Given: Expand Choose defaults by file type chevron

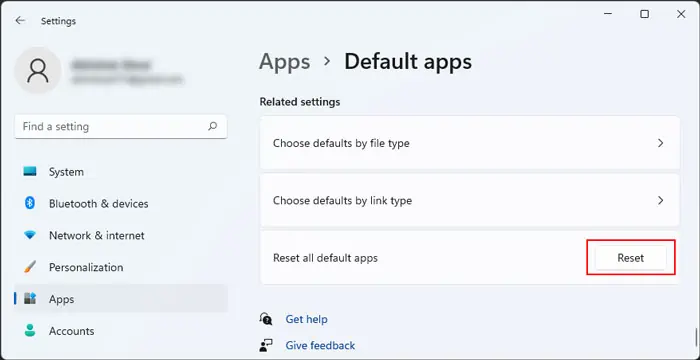Looking at the screenshot, I should point(661,143).
